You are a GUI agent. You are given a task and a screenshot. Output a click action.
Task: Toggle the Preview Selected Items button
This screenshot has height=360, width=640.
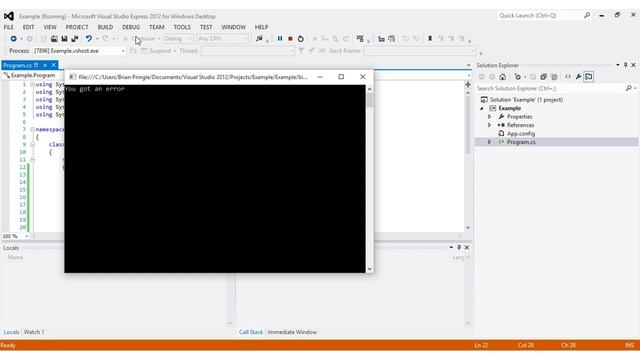coord(589,77)
